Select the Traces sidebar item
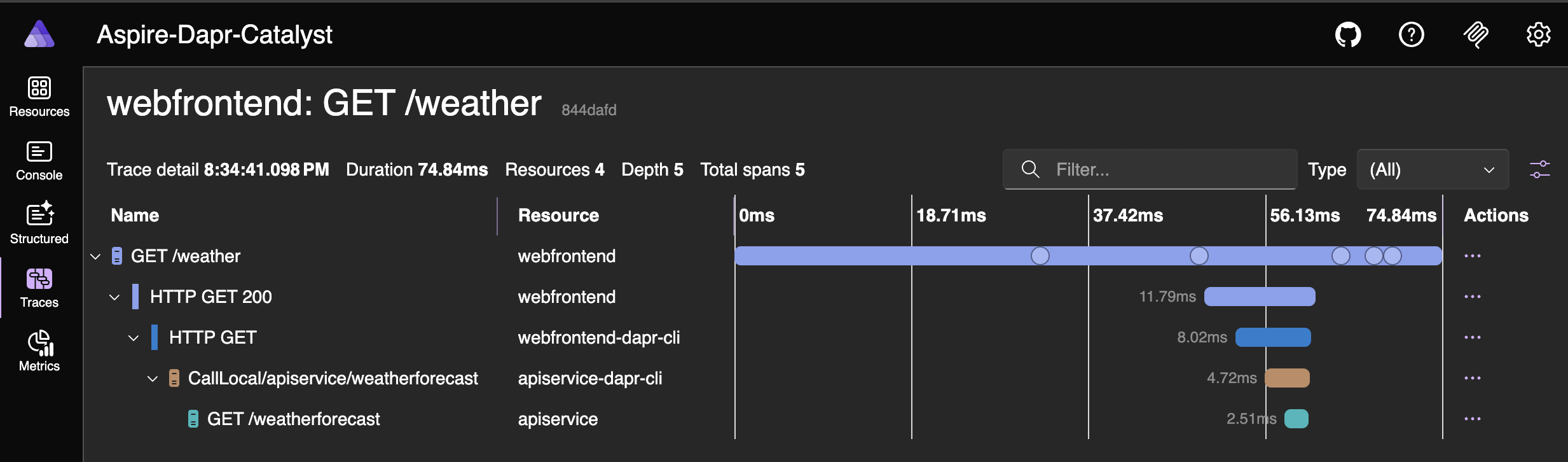This screenshot has width=1568, height=462. point(39,288)
